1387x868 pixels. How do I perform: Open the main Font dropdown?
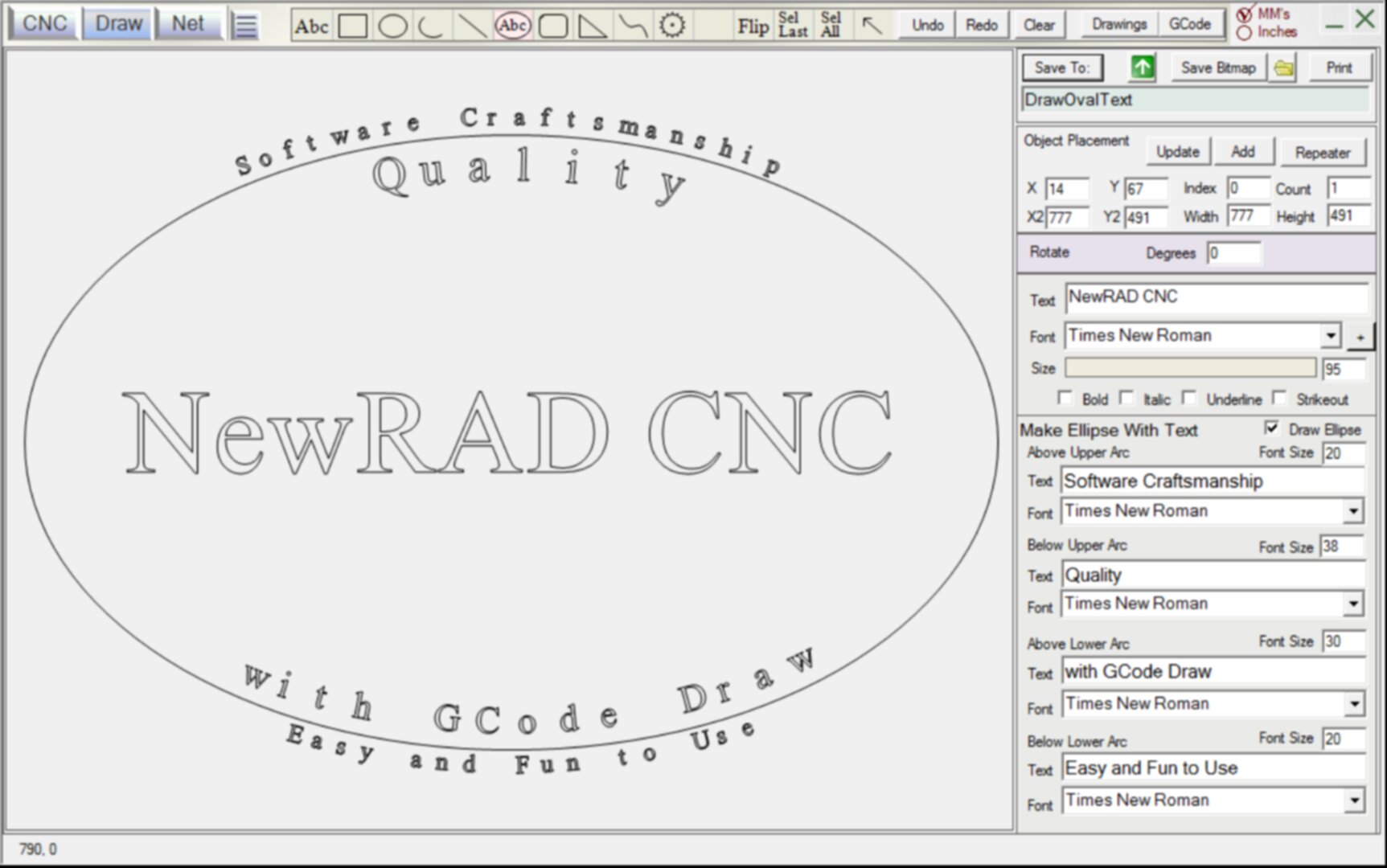click(x=1331, y=336)
